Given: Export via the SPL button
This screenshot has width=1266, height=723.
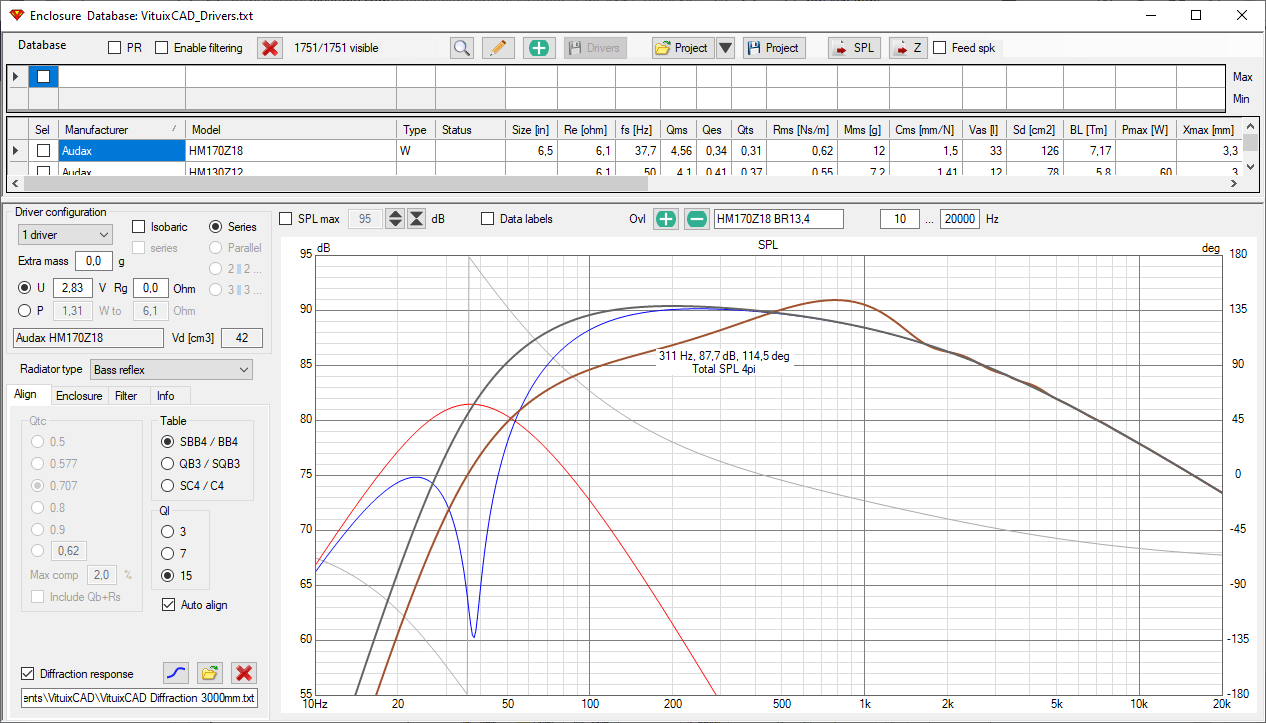Looking at the screenshot, I should coord(854,48).
